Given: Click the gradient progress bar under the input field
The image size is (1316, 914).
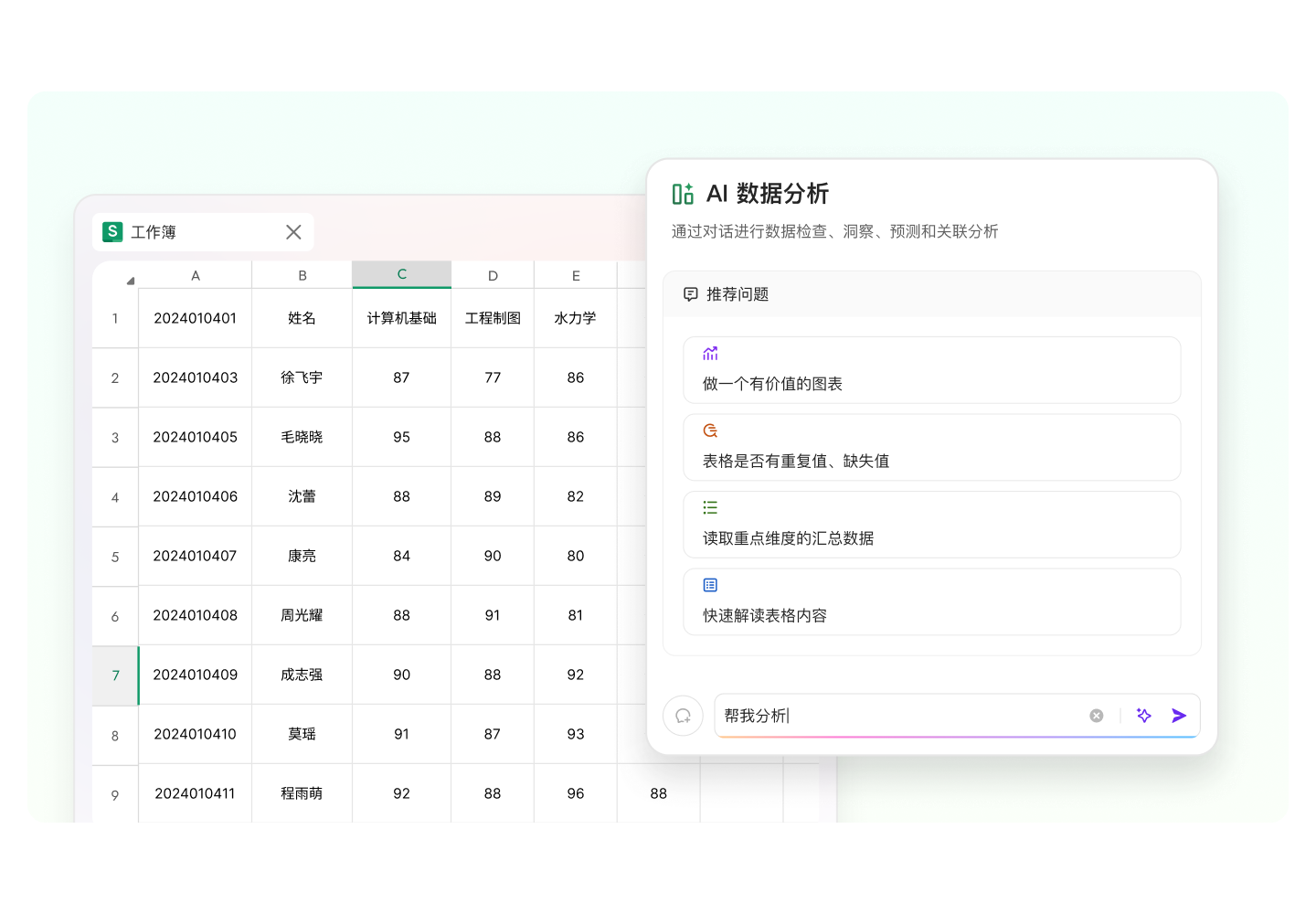Looking at the screenshot, I should point(957,736).
